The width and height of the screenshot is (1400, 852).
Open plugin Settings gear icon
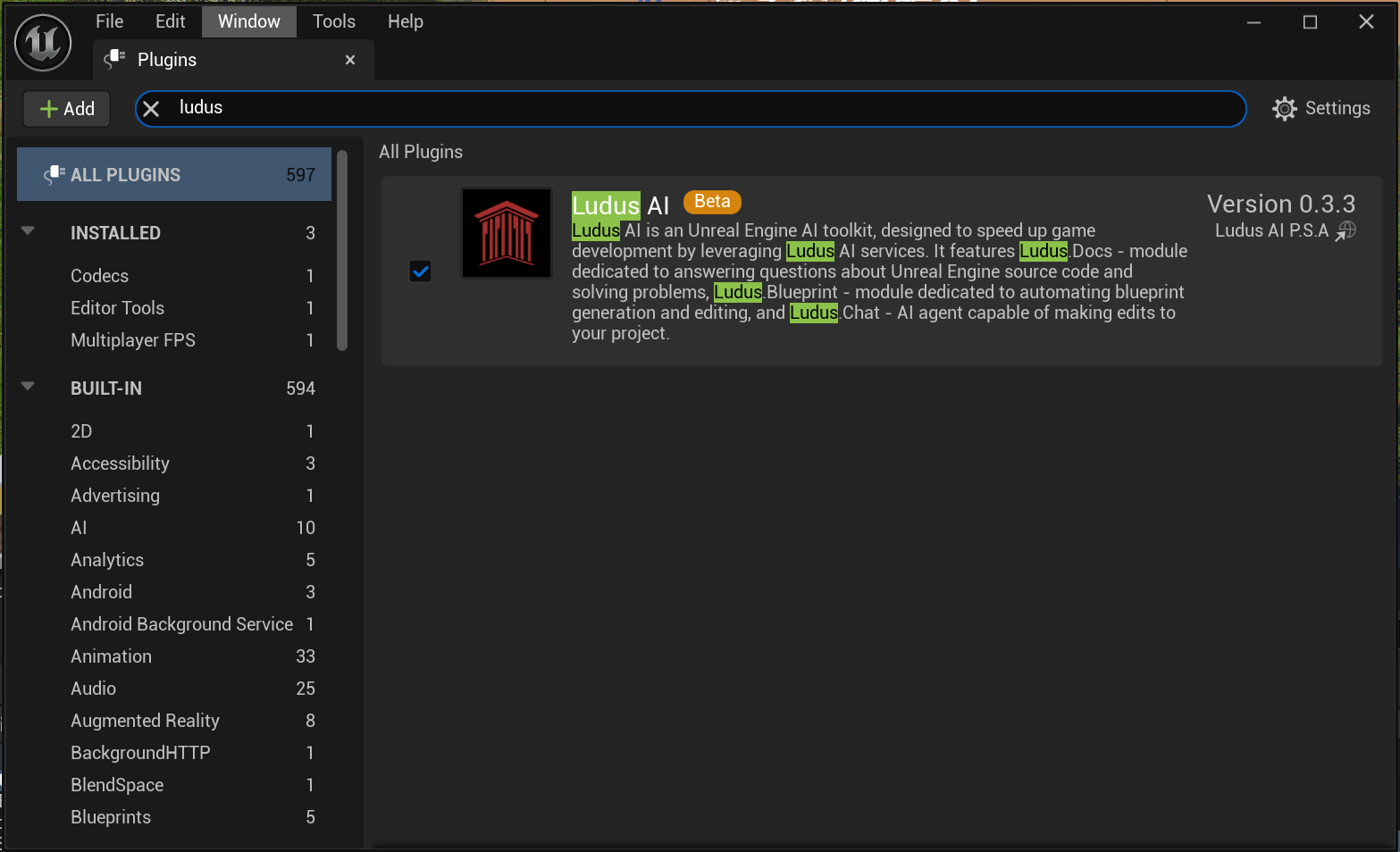1285,108
